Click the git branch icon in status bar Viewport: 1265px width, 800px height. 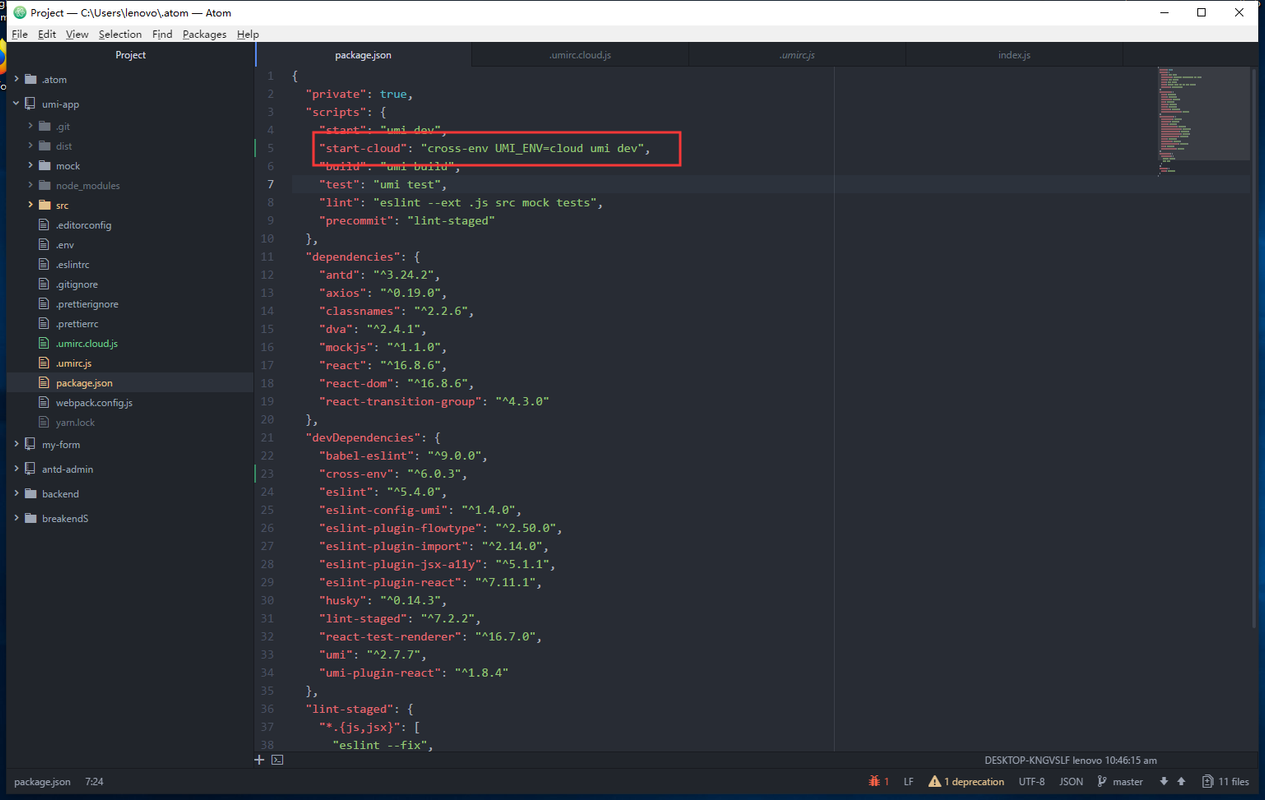pyautogui.click(x=1102, y=781)
